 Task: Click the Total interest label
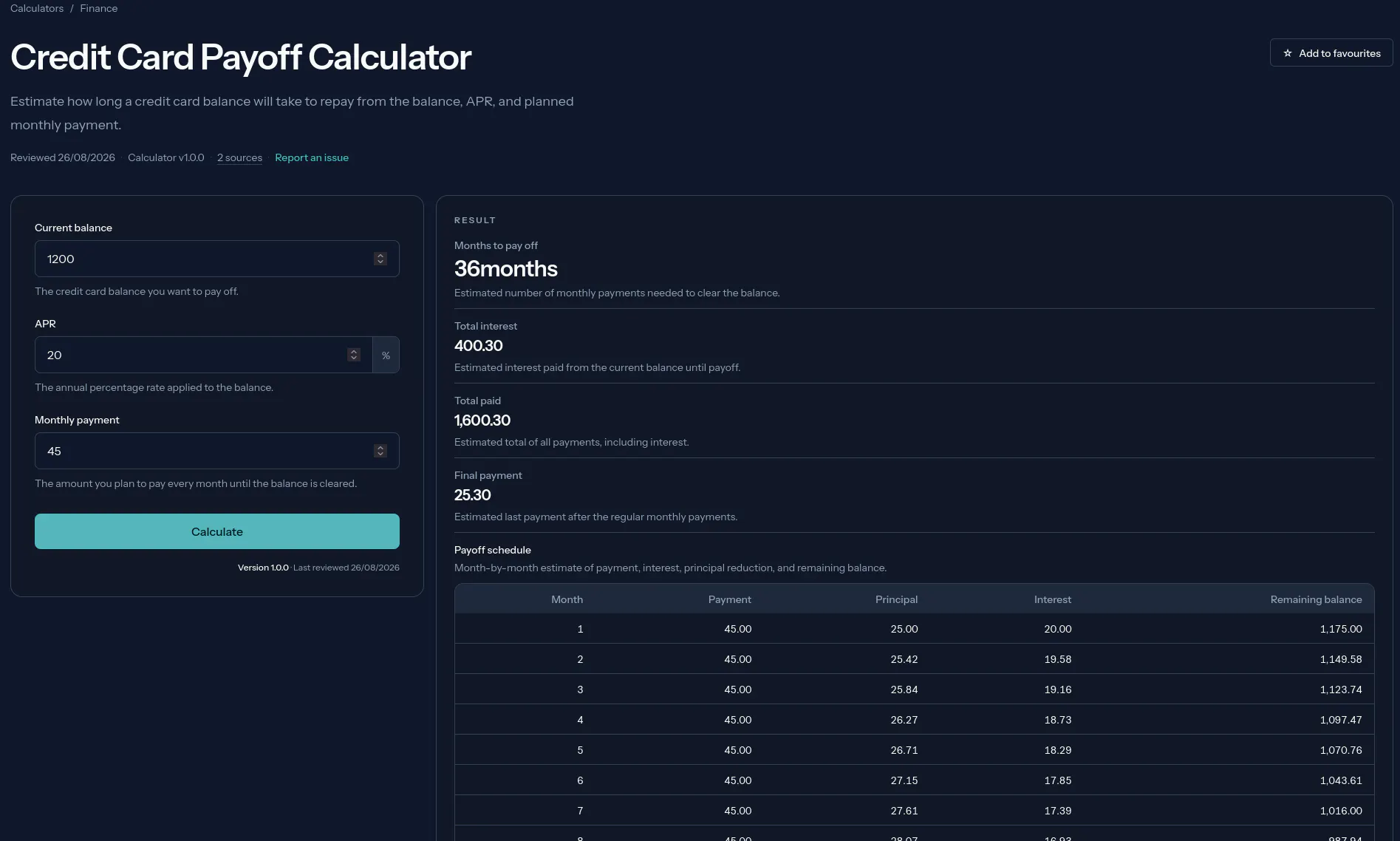pyautogui.click(x=485, y=326)
